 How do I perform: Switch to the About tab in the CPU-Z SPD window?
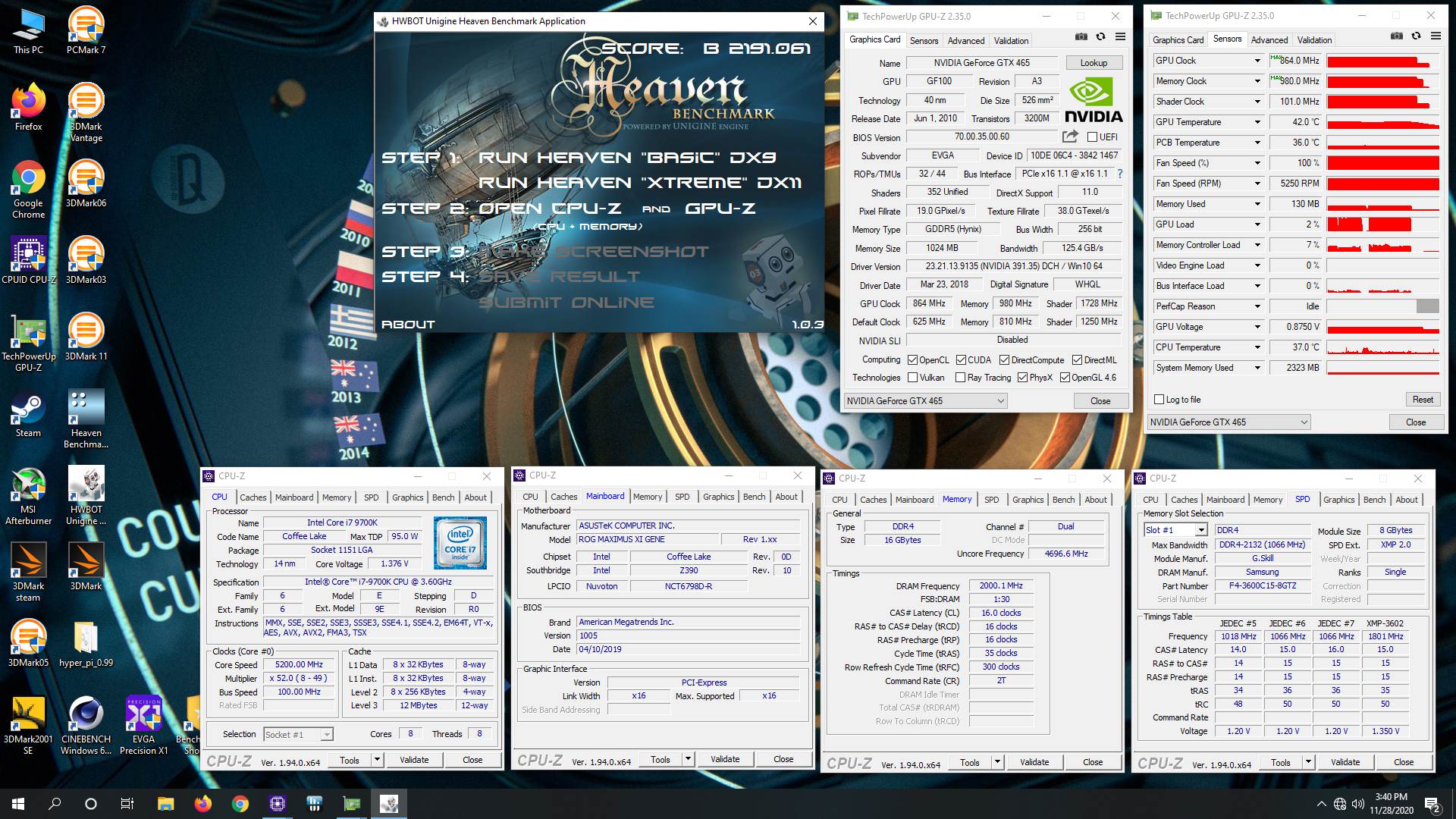pos(1406,500)
